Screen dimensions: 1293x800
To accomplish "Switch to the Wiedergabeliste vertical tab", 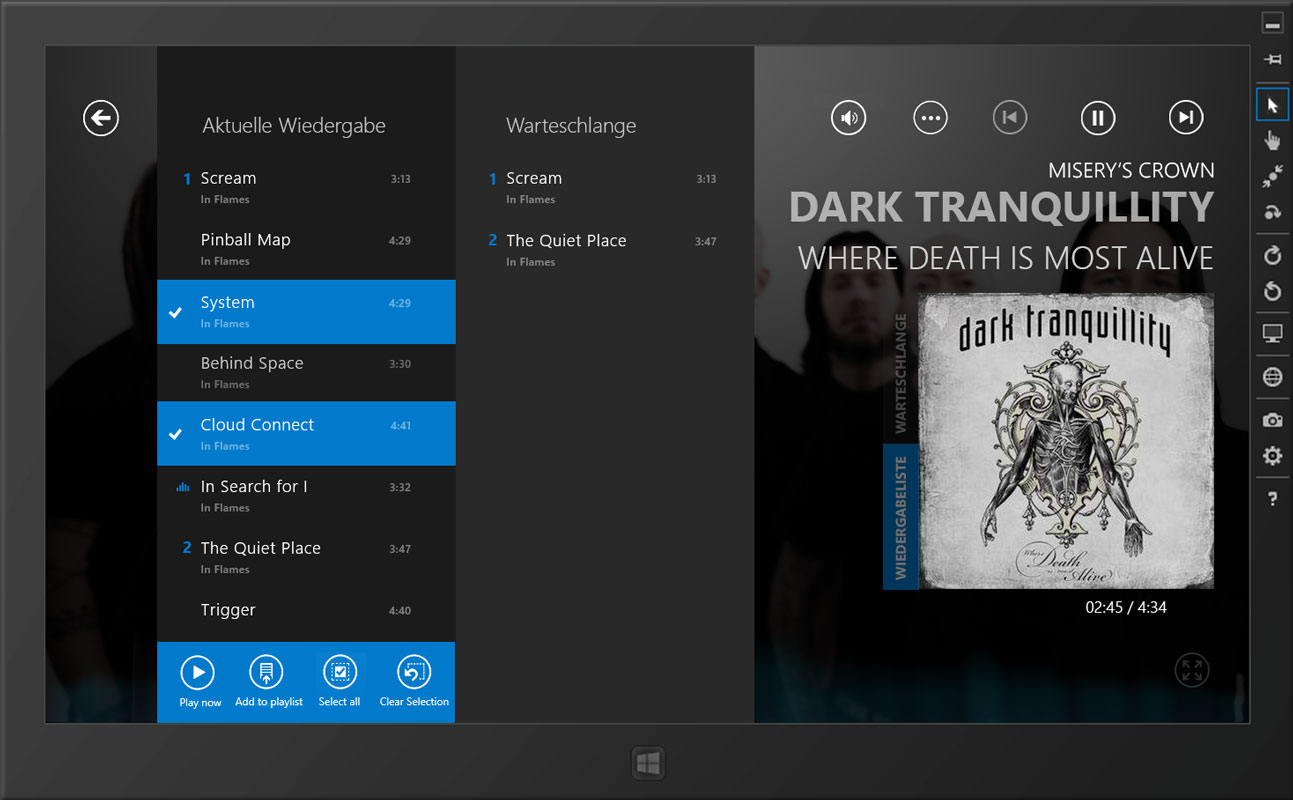I will click(900, 517).
